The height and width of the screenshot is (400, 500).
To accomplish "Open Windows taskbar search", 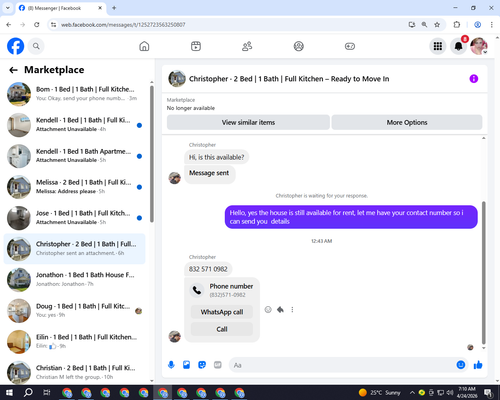I will 28,393.
